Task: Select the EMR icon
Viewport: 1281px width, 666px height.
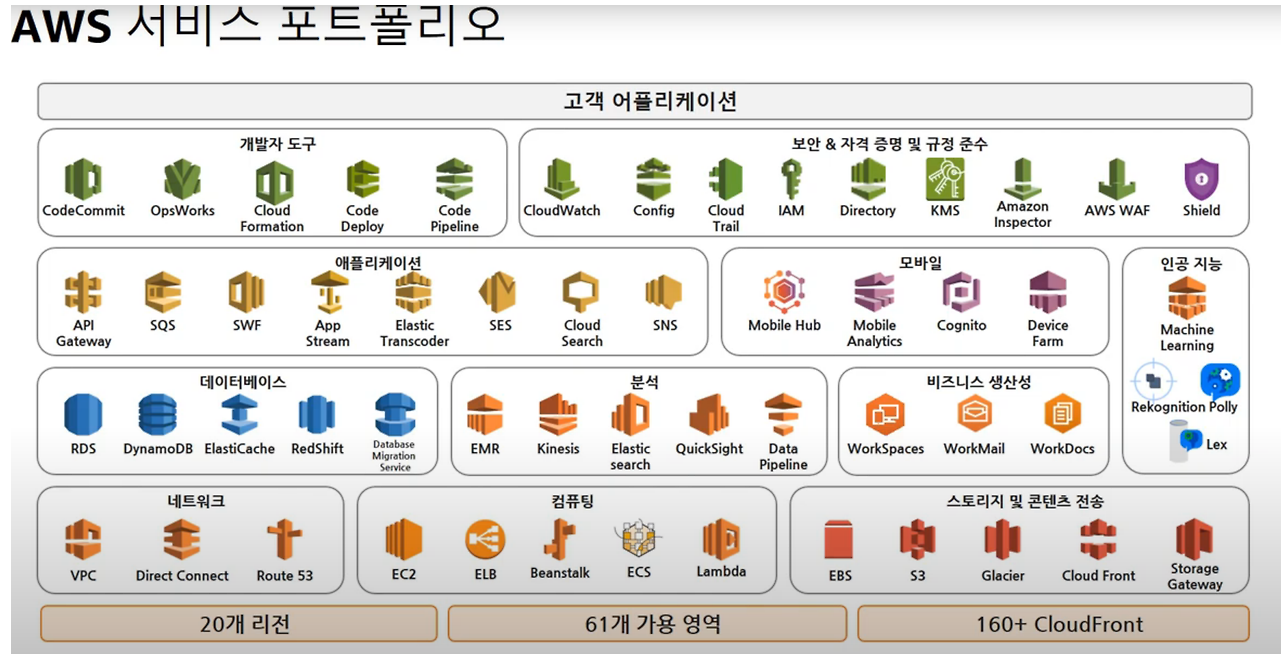Action: pyautogui.click(x=485, y=415)
